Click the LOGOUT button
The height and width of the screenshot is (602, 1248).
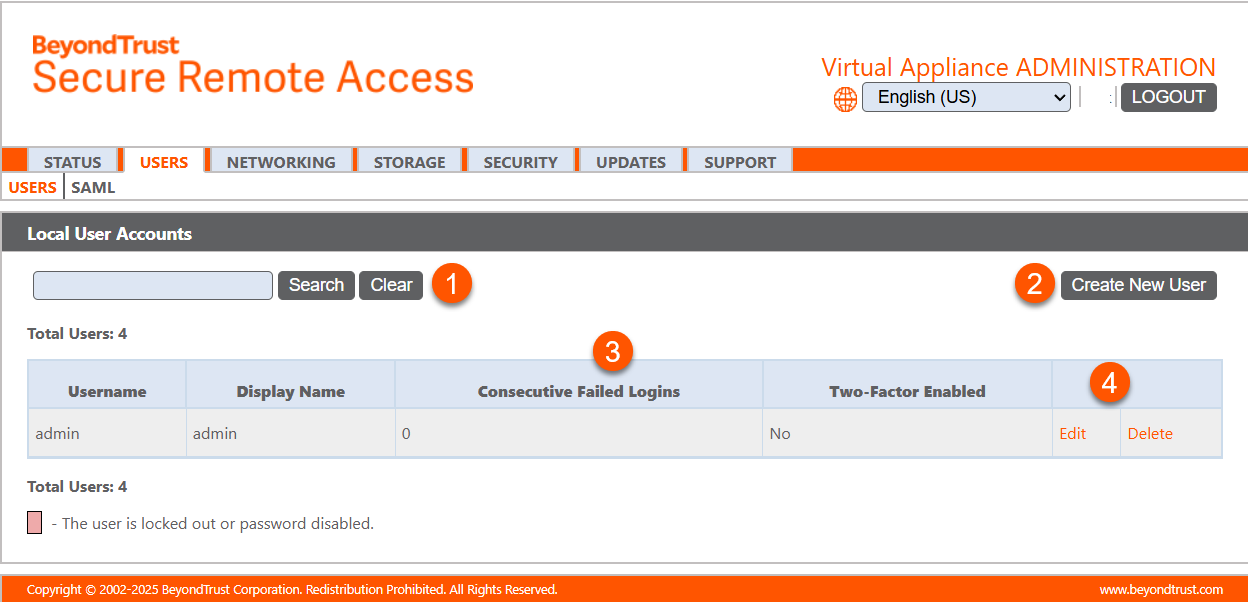[x=1168, y=97]
